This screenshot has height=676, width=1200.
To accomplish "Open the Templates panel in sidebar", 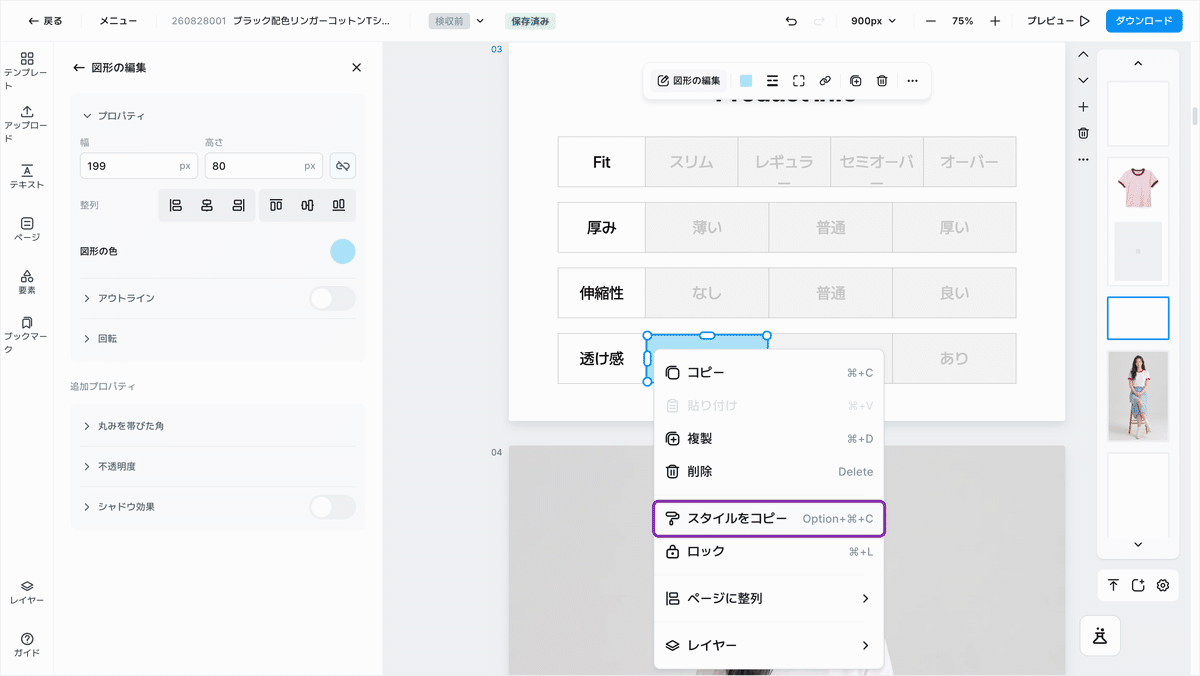I will click(27, 70).
